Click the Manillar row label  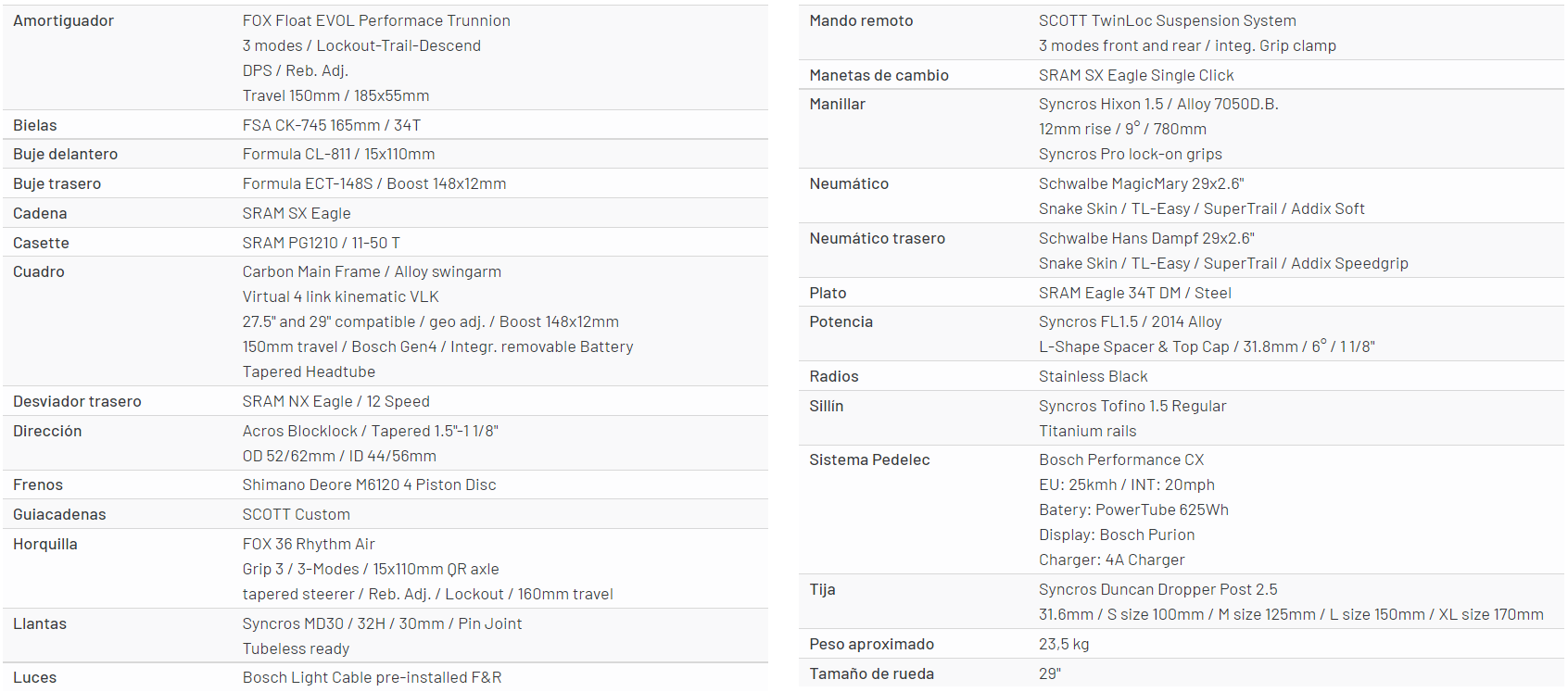(837, 104)
